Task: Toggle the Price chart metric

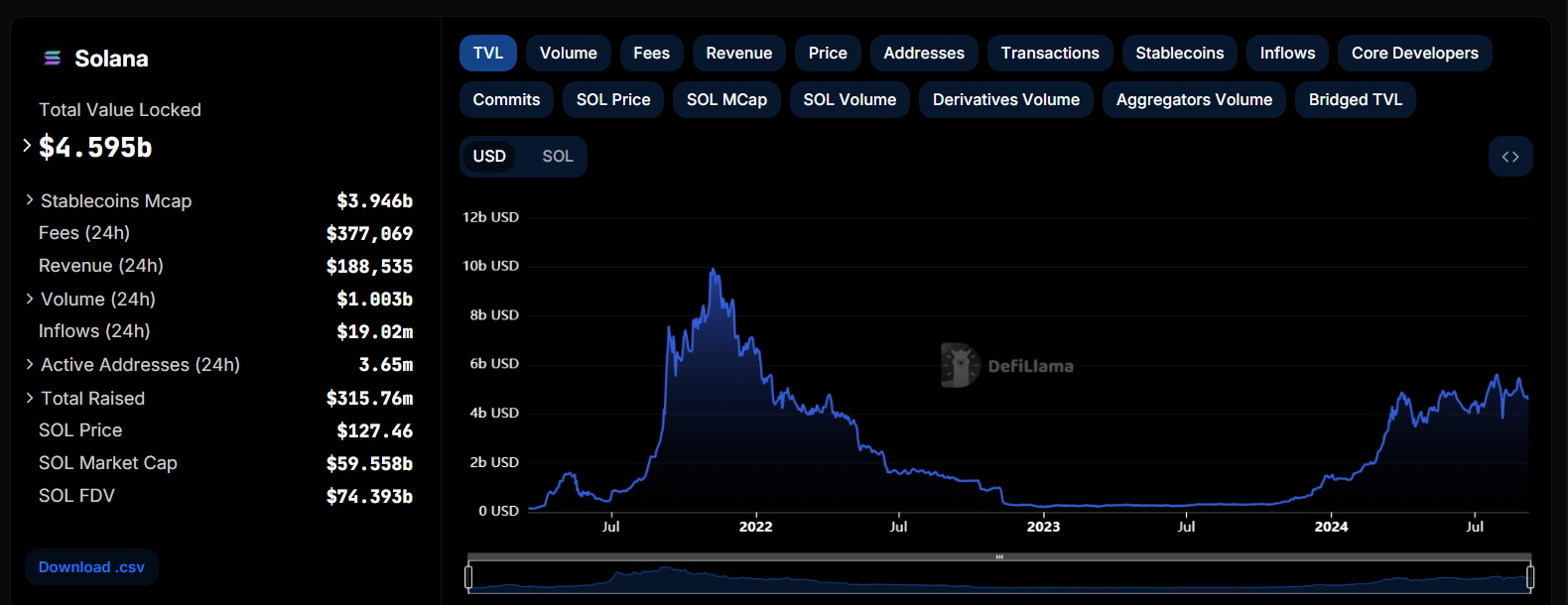Action: (828, 54)
